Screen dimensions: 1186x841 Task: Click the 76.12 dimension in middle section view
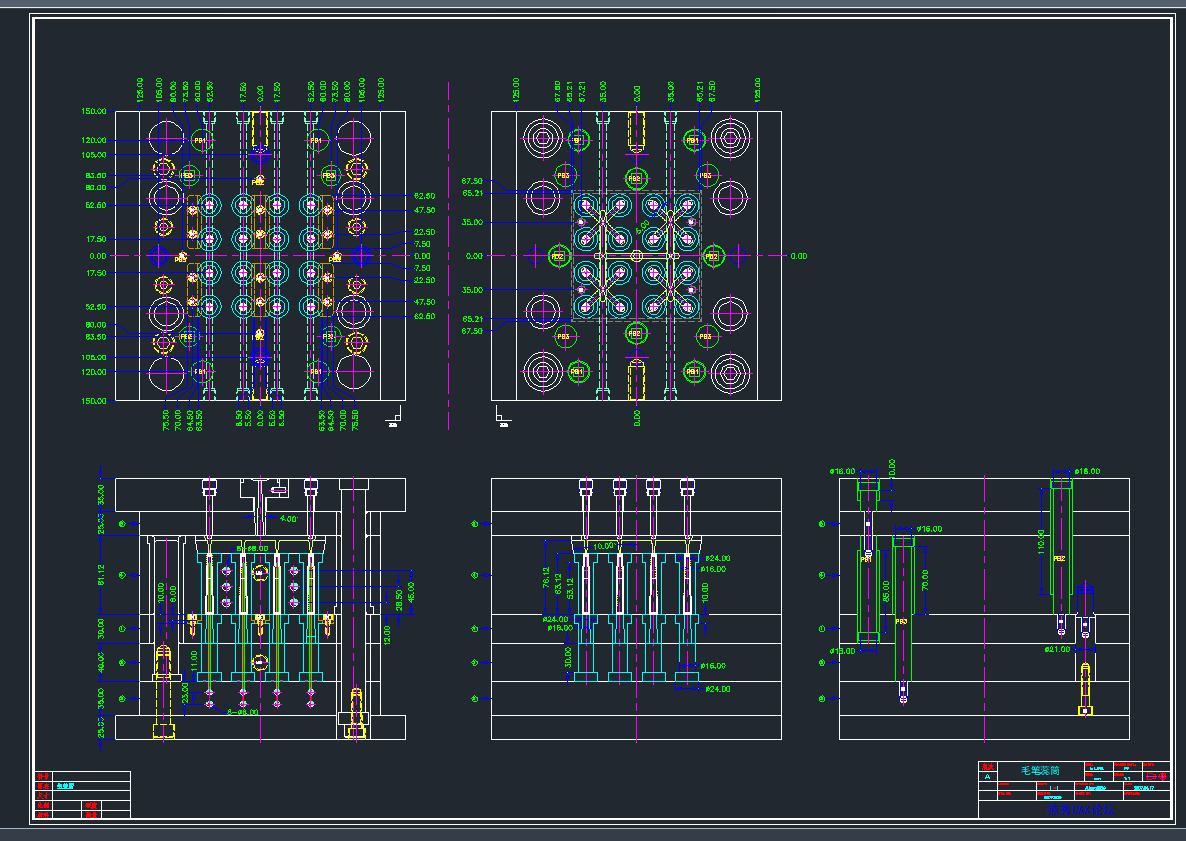coord(546,577)
